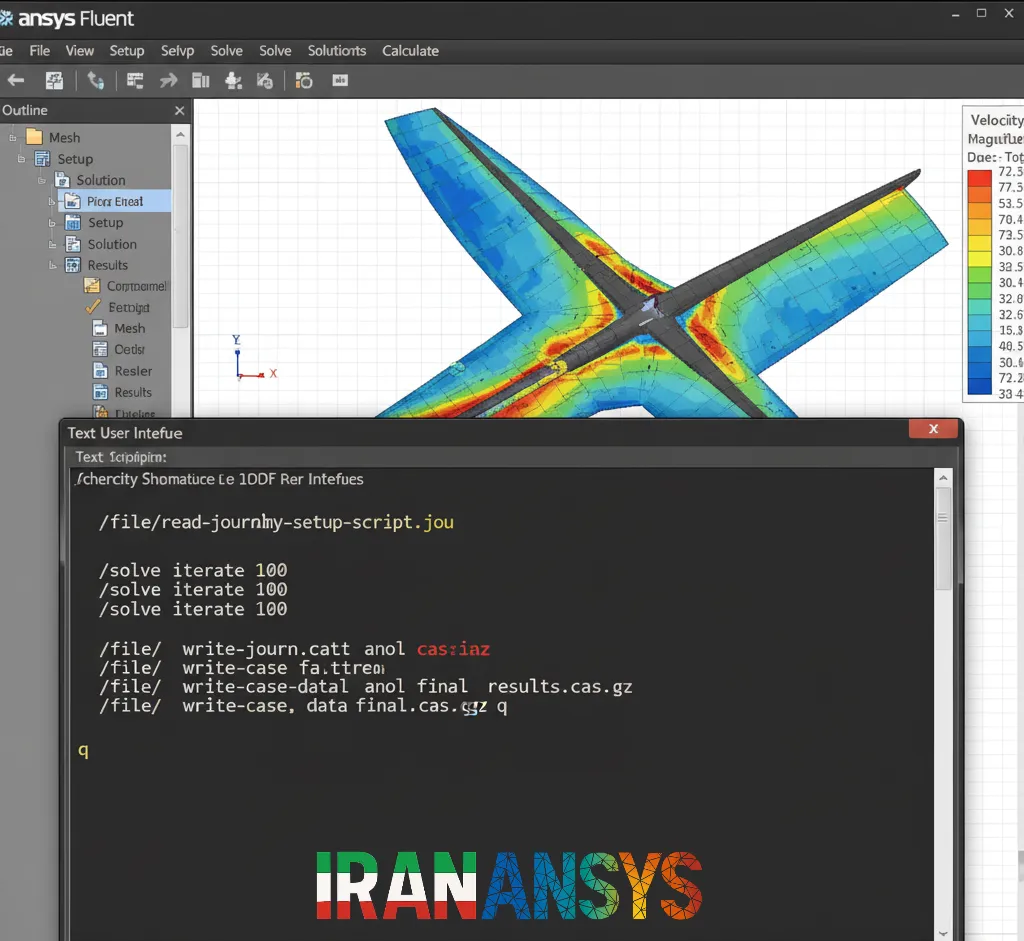Select the Comtoamel item icon
The height and width of the screenshot is (941, 1024).
coord(92,286)
